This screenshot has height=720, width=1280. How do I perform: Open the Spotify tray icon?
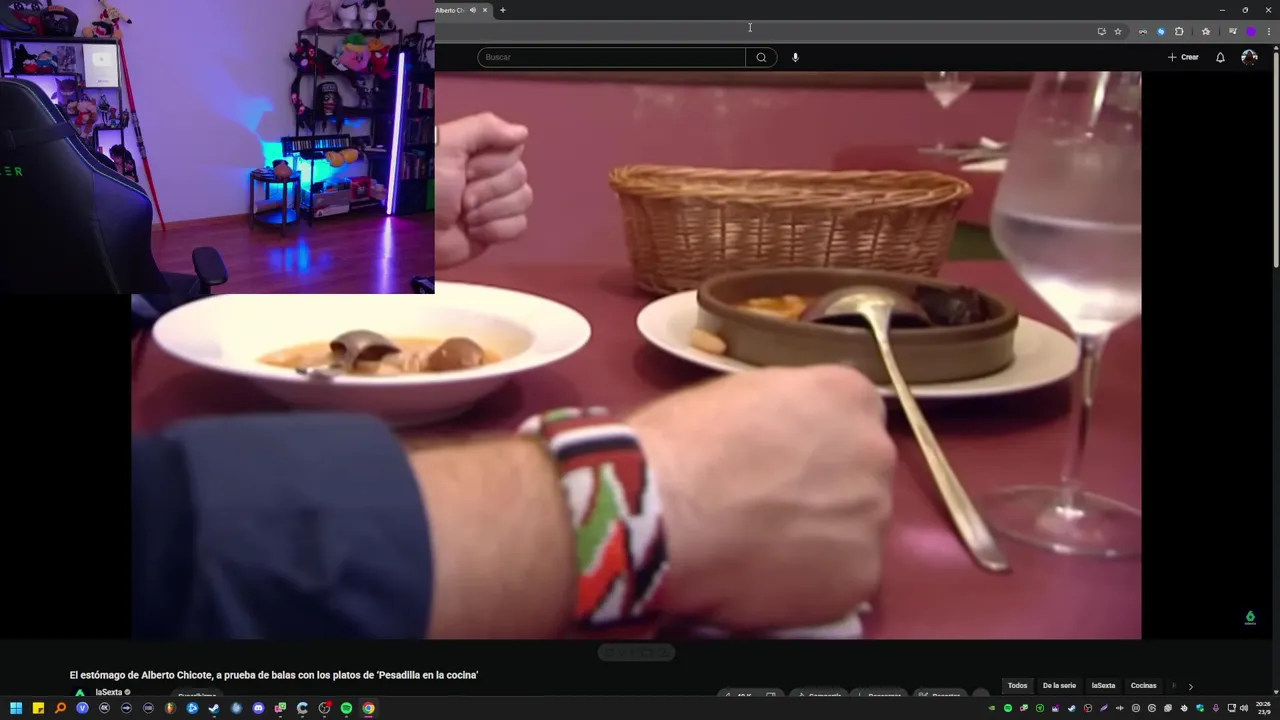(x=1008, y=708)
